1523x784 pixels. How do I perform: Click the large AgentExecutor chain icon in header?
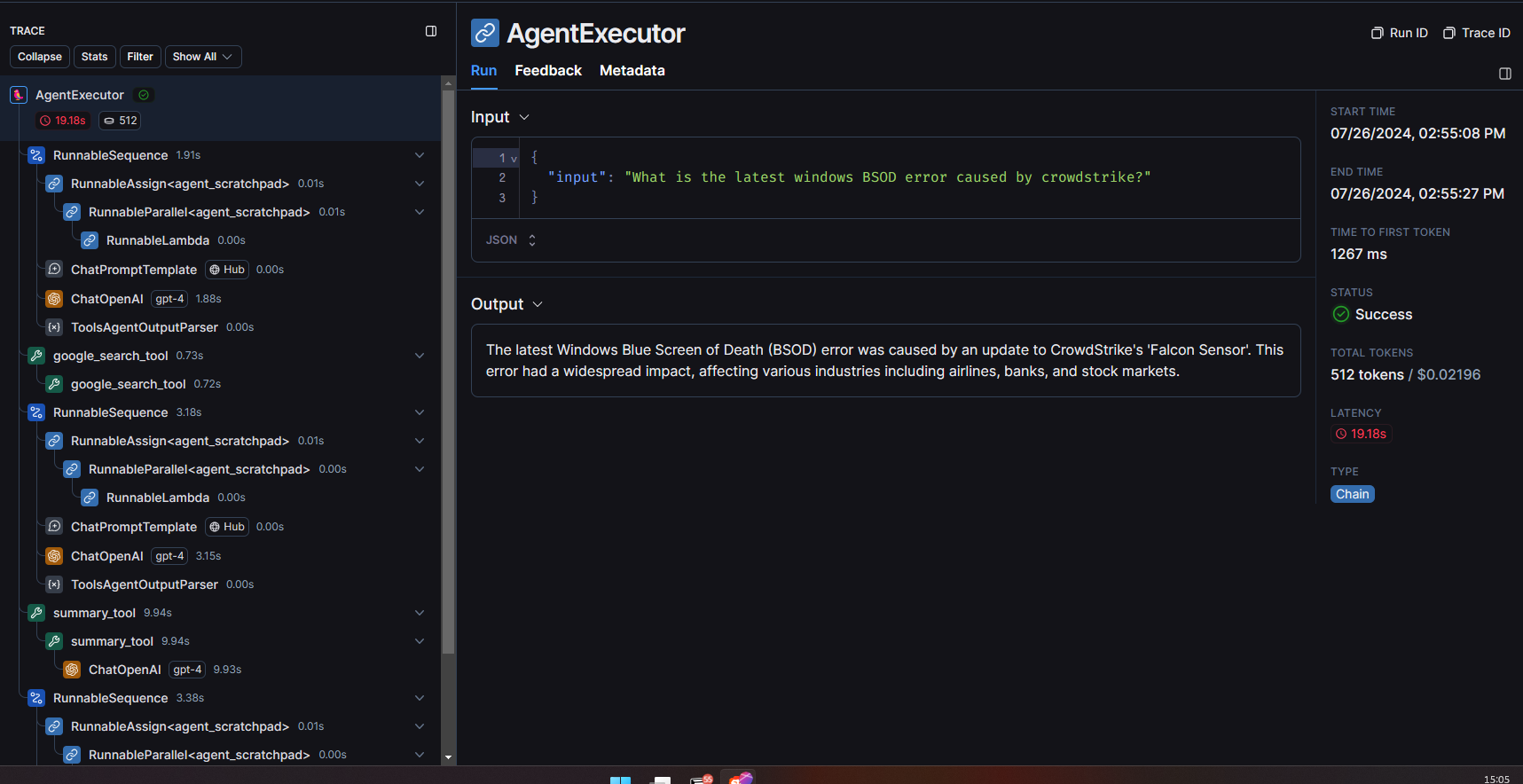click(x=485, y=33)
